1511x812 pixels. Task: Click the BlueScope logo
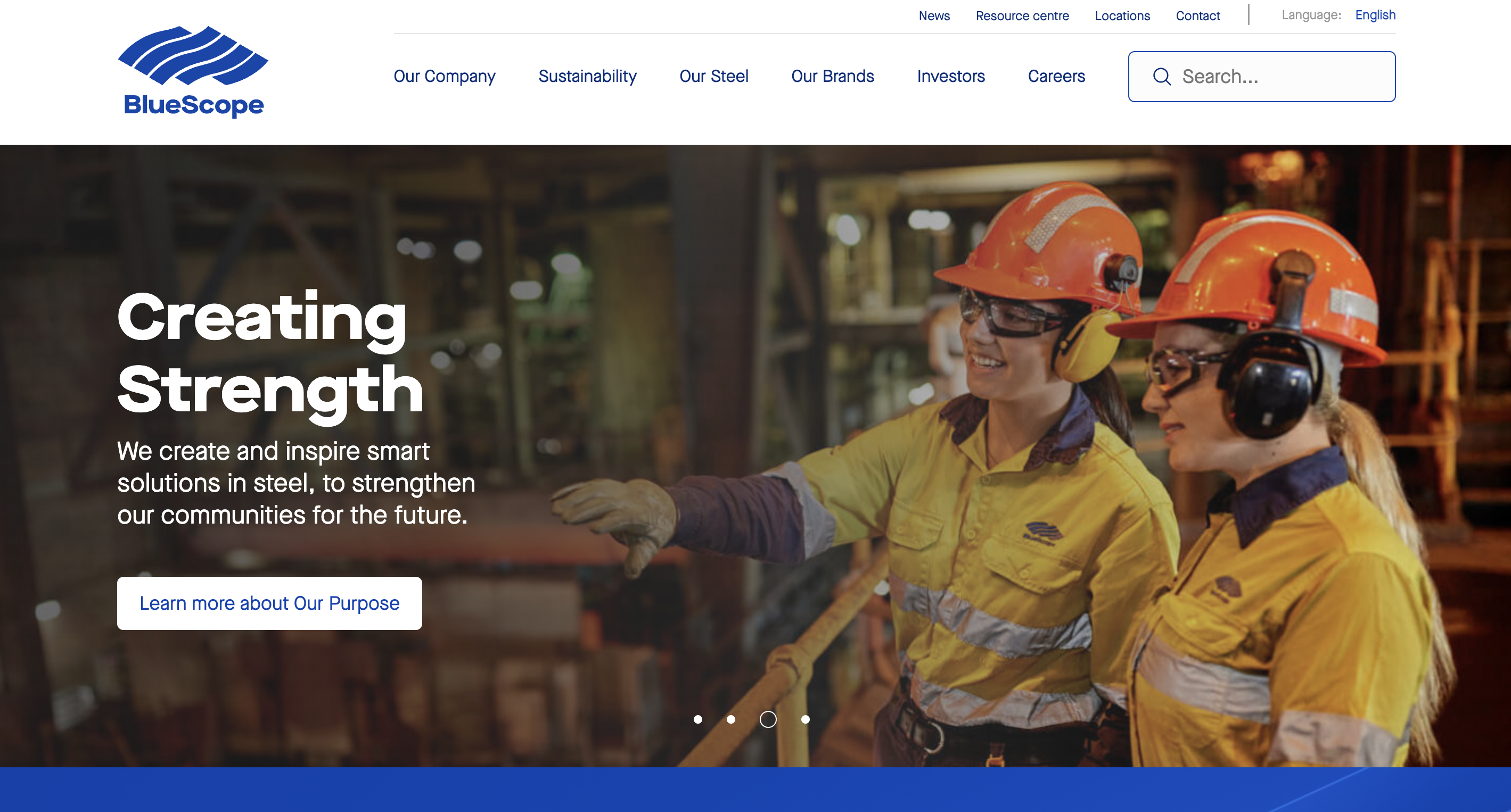pyautogui.click(x=193, y=71)
